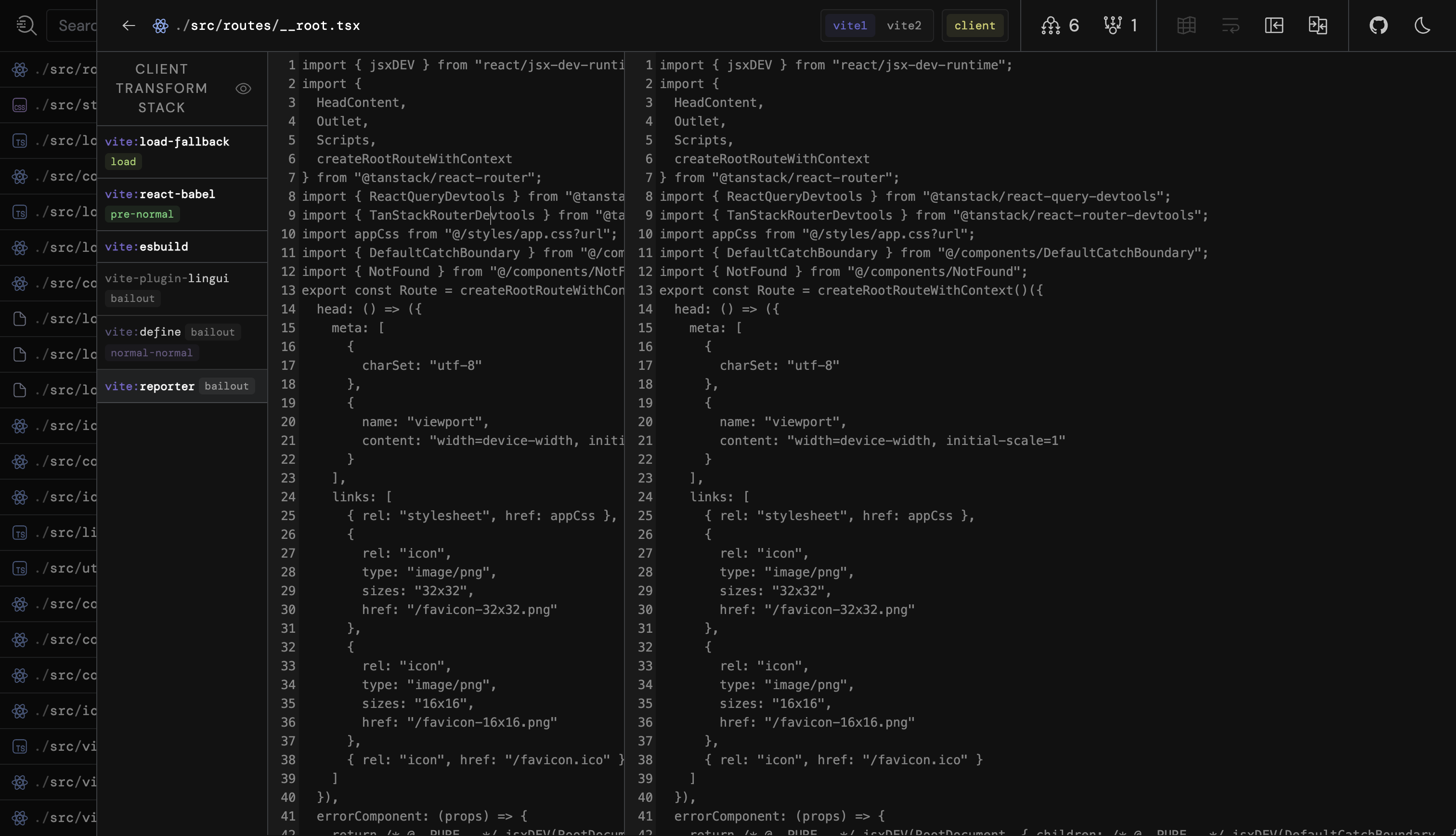
Task: Open the dependencies icon showing 6
Action: point(1060,25)
